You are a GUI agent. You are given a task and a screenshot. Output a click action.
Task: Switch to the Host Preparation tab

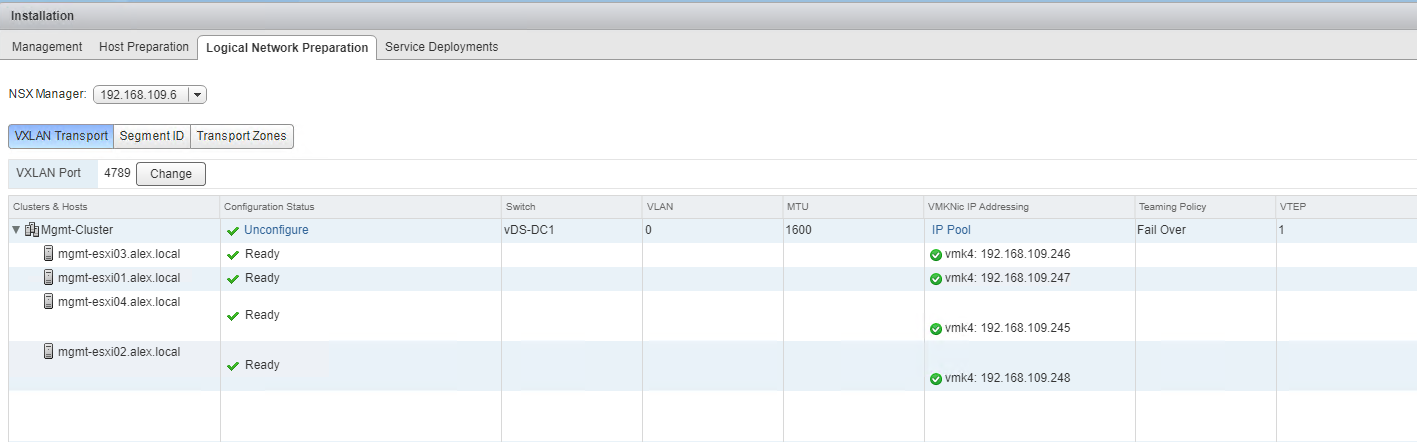144,47
